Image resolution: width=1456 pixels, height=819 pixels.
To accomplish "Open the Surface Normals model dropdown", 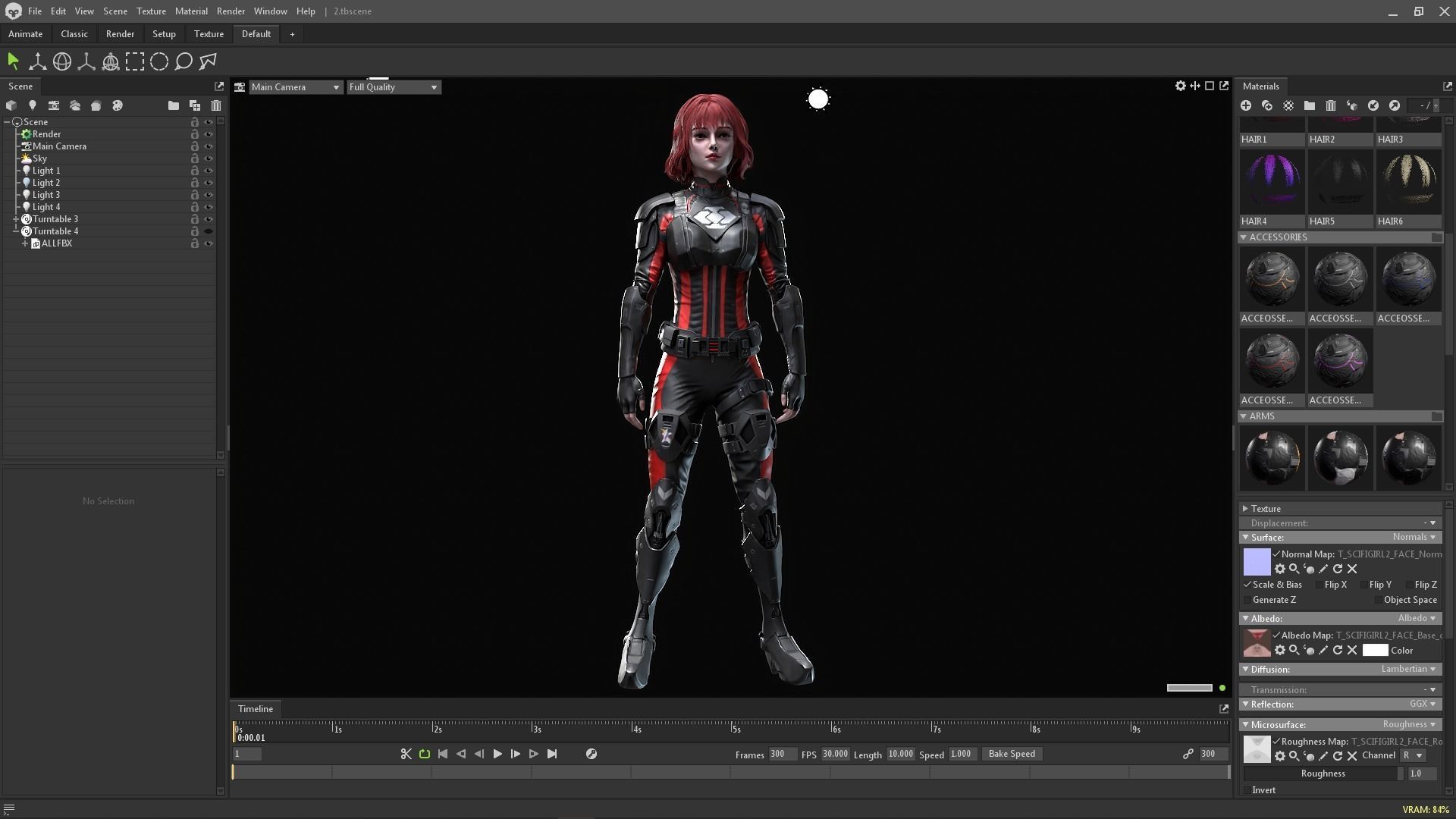I will click(x=1414, y=537).
